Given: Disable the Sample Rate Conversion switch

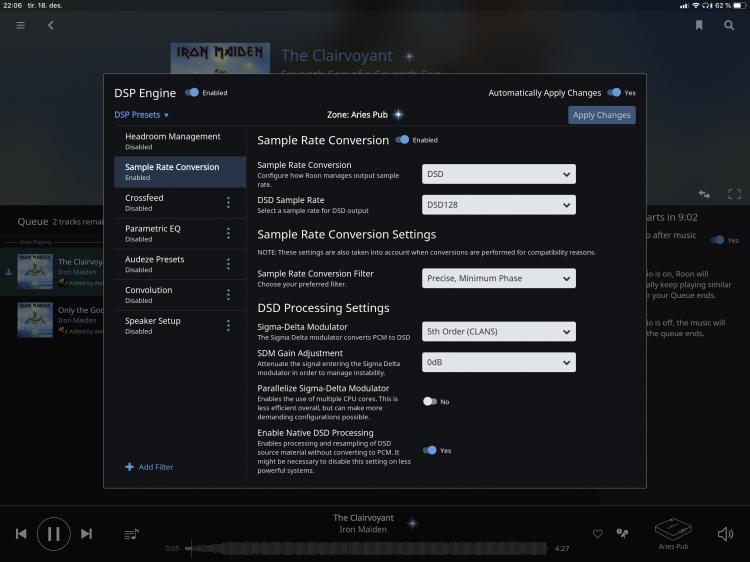Looking at the screenshot, I should [x=402, y=140].
